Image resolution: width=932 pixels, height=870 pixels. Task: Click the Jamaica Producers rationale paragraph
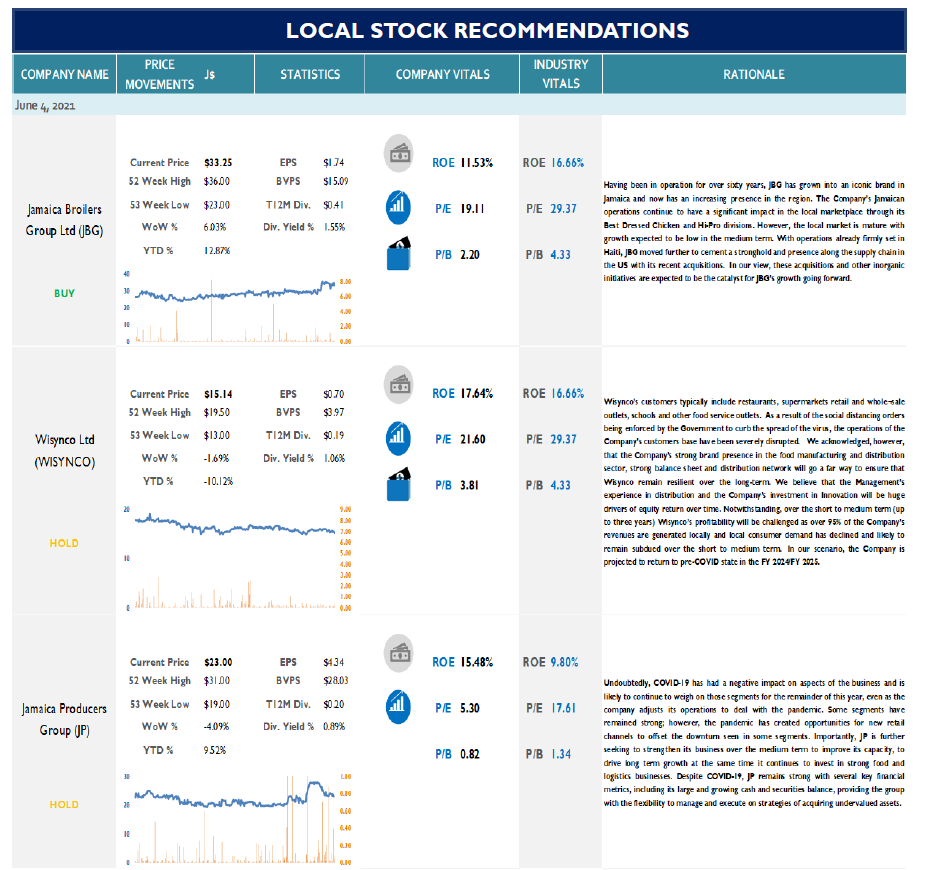coord(754,743)
